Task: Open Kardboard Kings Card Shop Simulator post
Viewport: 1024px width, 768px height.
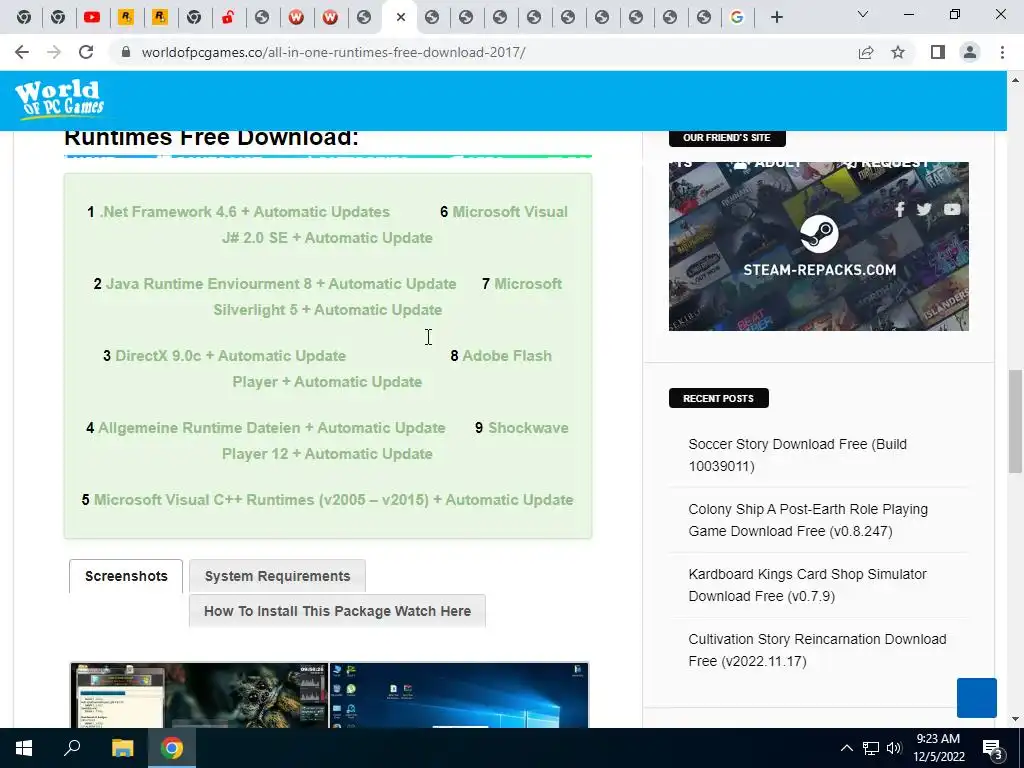Action: click(x=807, y=585)
